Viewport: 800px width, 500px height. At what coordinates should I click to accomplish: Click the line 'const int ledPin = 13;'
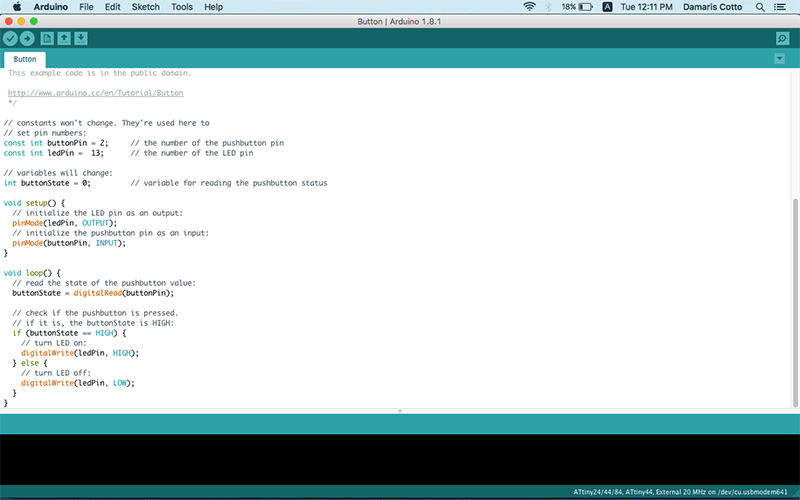pyautogui.click(x=54, y=153)
